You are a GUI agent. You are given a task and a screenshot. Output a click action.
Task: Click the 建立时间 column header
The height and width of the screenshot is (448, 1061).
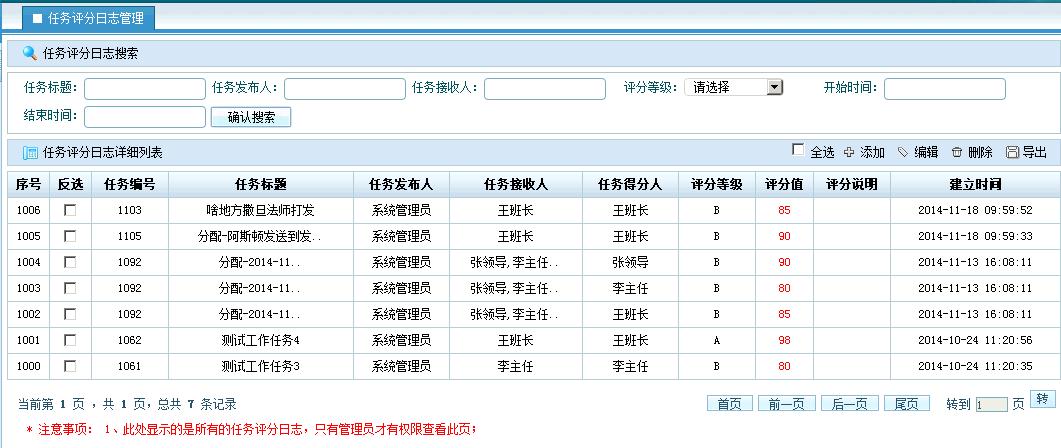pyautogui.click(x=974, y=185)
